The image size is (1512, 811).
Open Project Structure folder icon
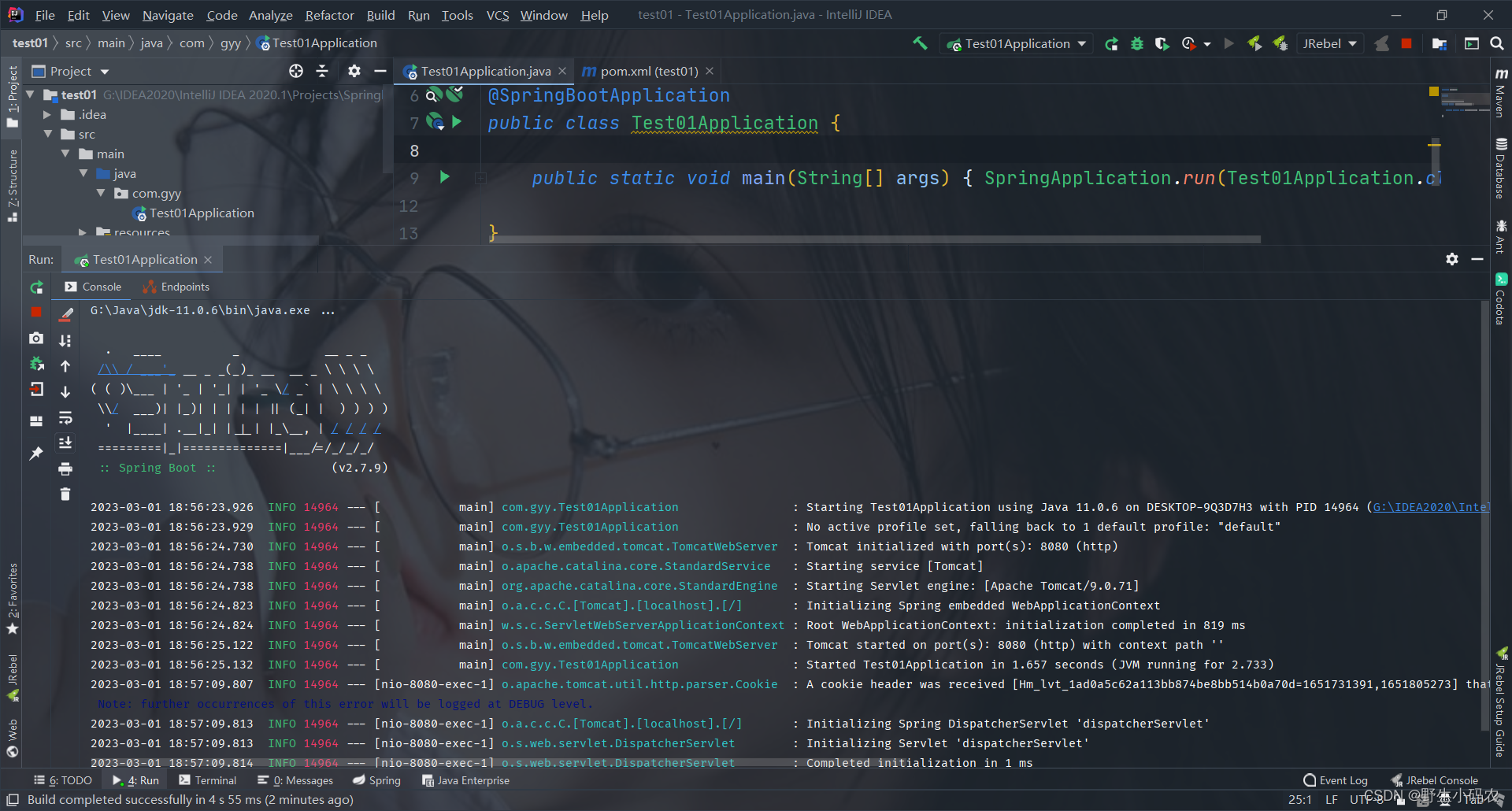[x=1439, y=44]
